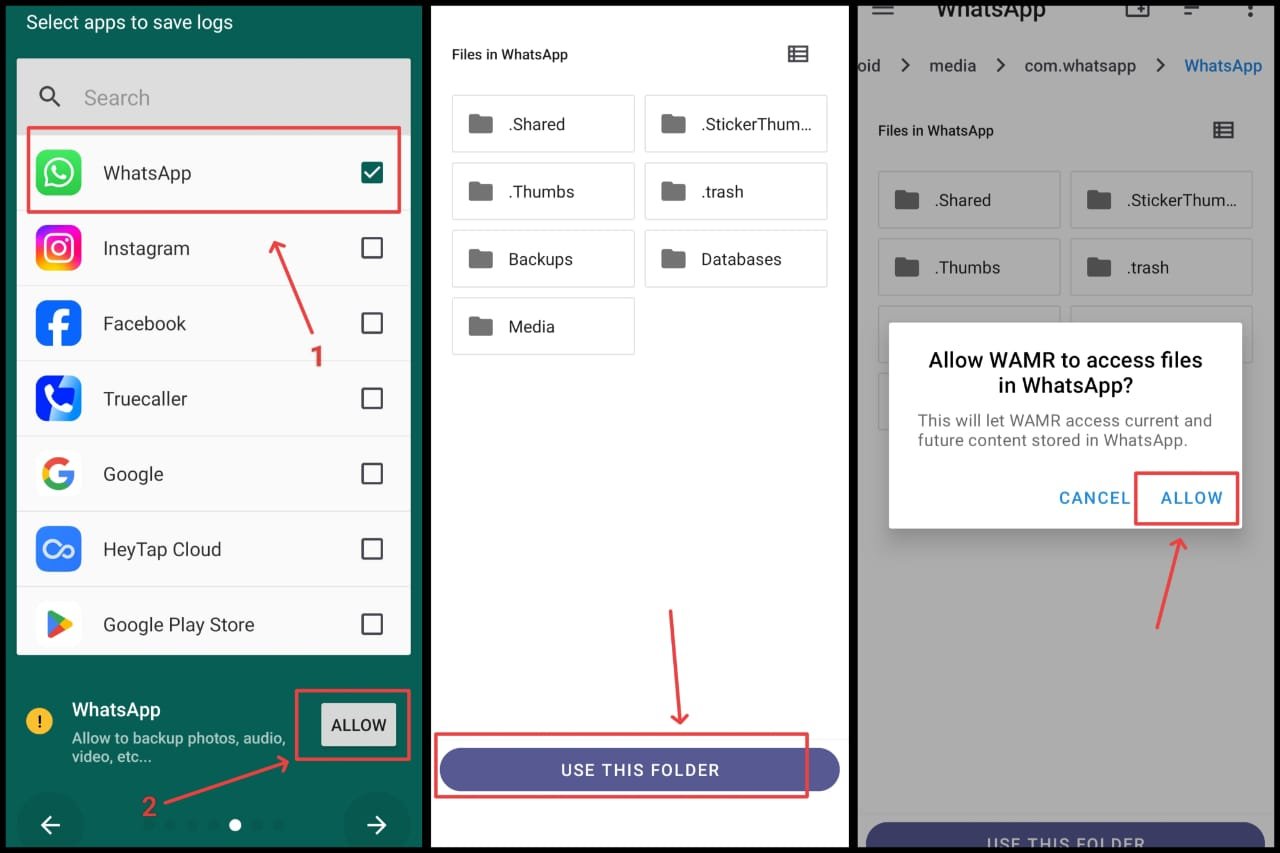Viewport: 1280px width, 853px height.
Task: Focus the Search apps field
Action: (x=214, y=97)
